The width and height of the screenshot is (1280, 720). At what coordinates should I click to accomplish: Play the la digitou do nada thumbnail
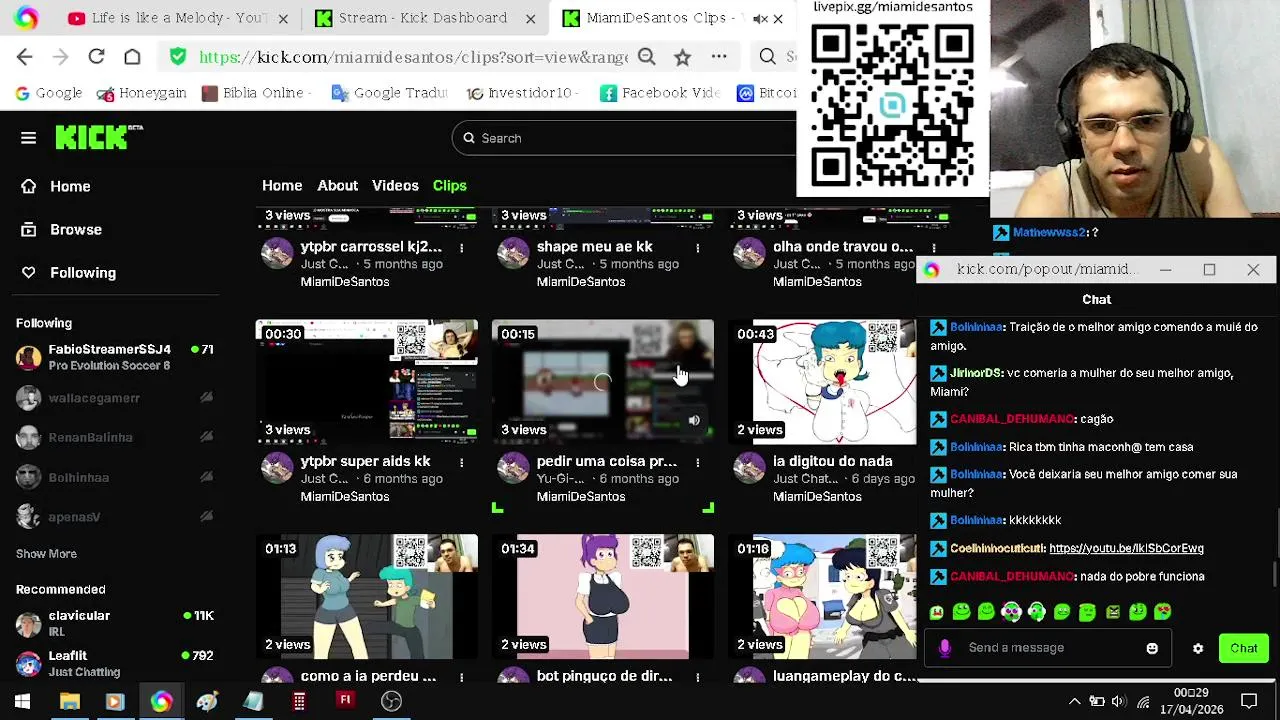point(823,381)
